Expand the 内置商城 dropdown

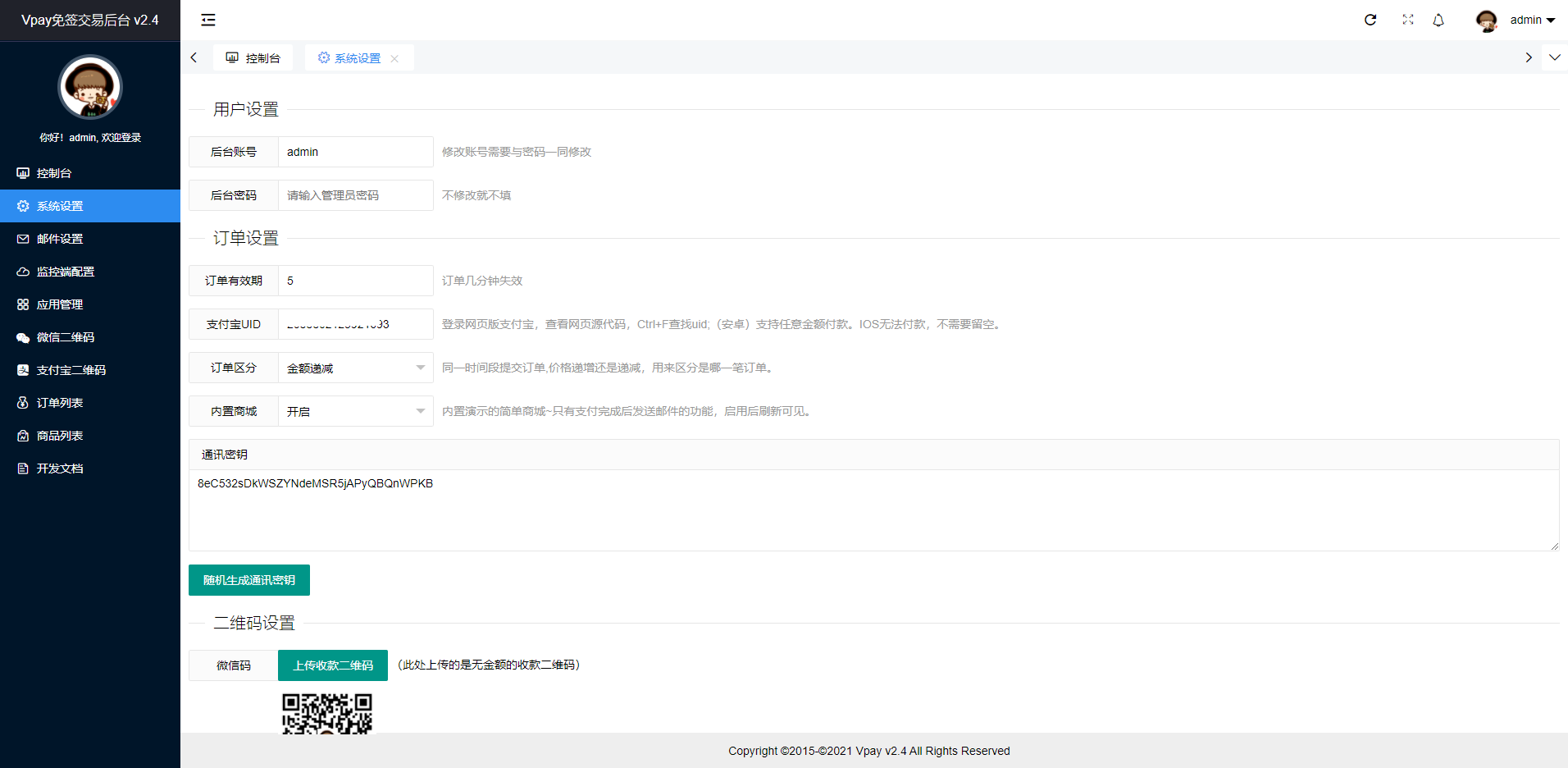[x=355, y=411]
